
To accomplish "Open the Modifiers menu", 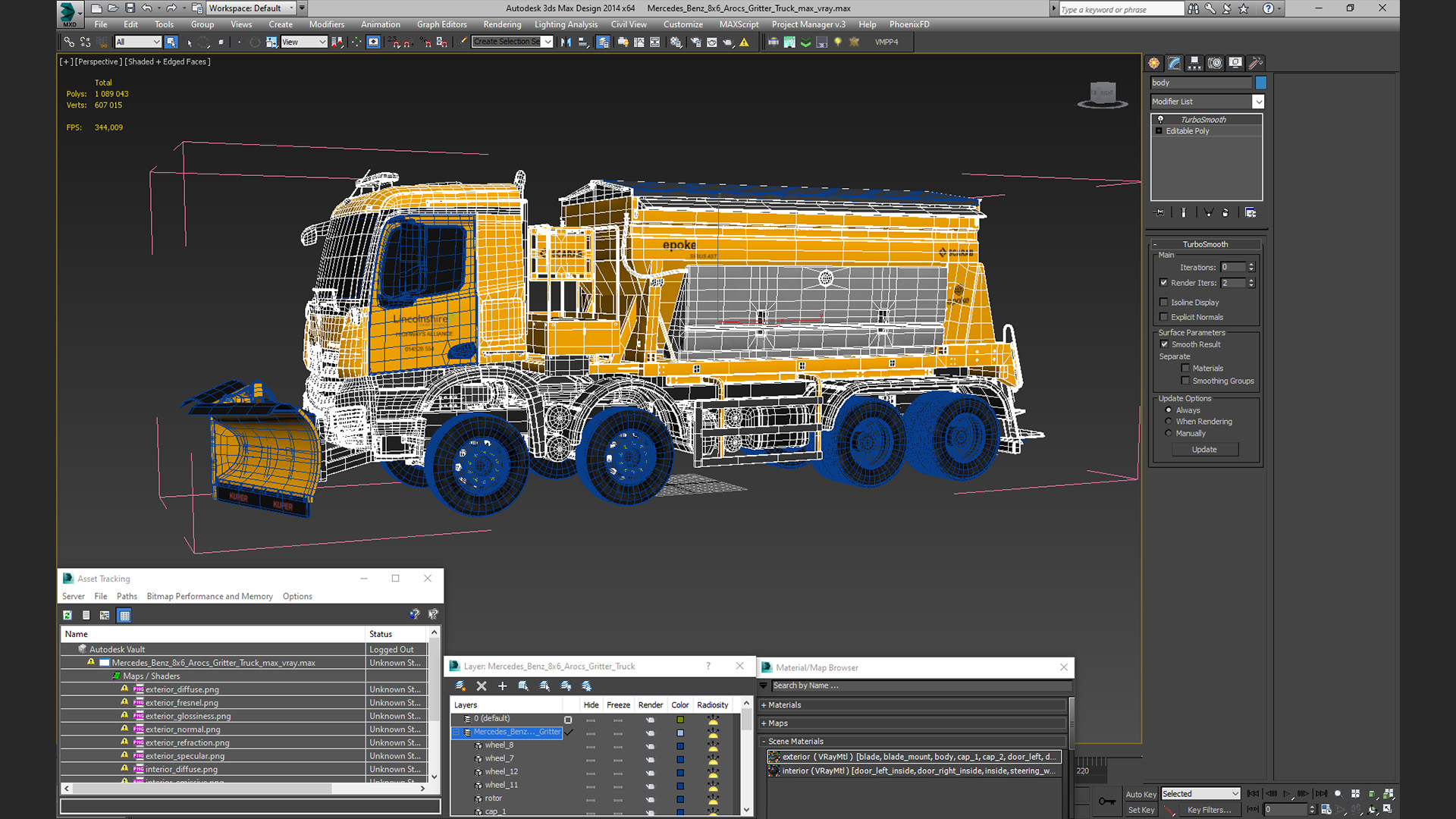I will click(x=326, y=24).
